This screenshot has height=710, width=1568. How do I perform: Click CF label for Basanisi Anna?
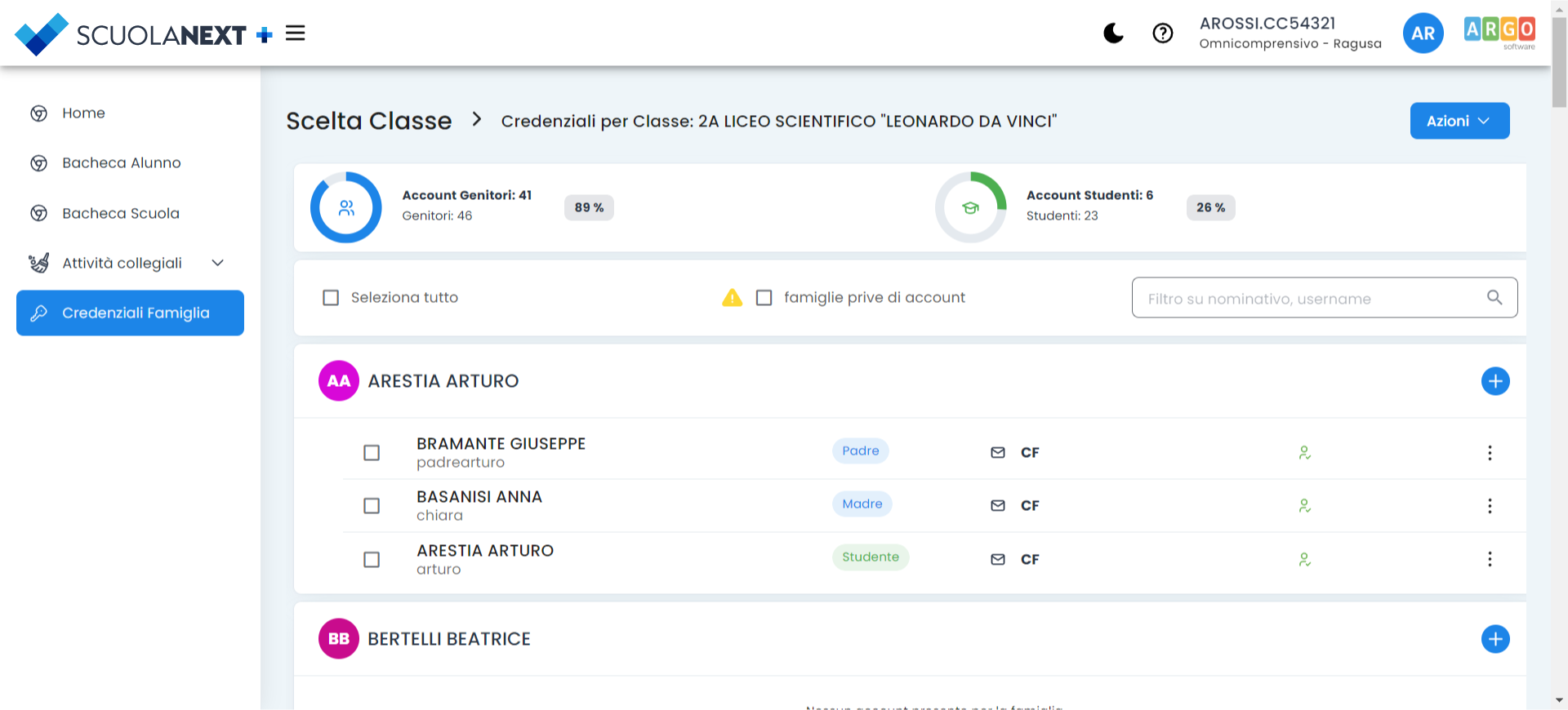coord(1029,506)
